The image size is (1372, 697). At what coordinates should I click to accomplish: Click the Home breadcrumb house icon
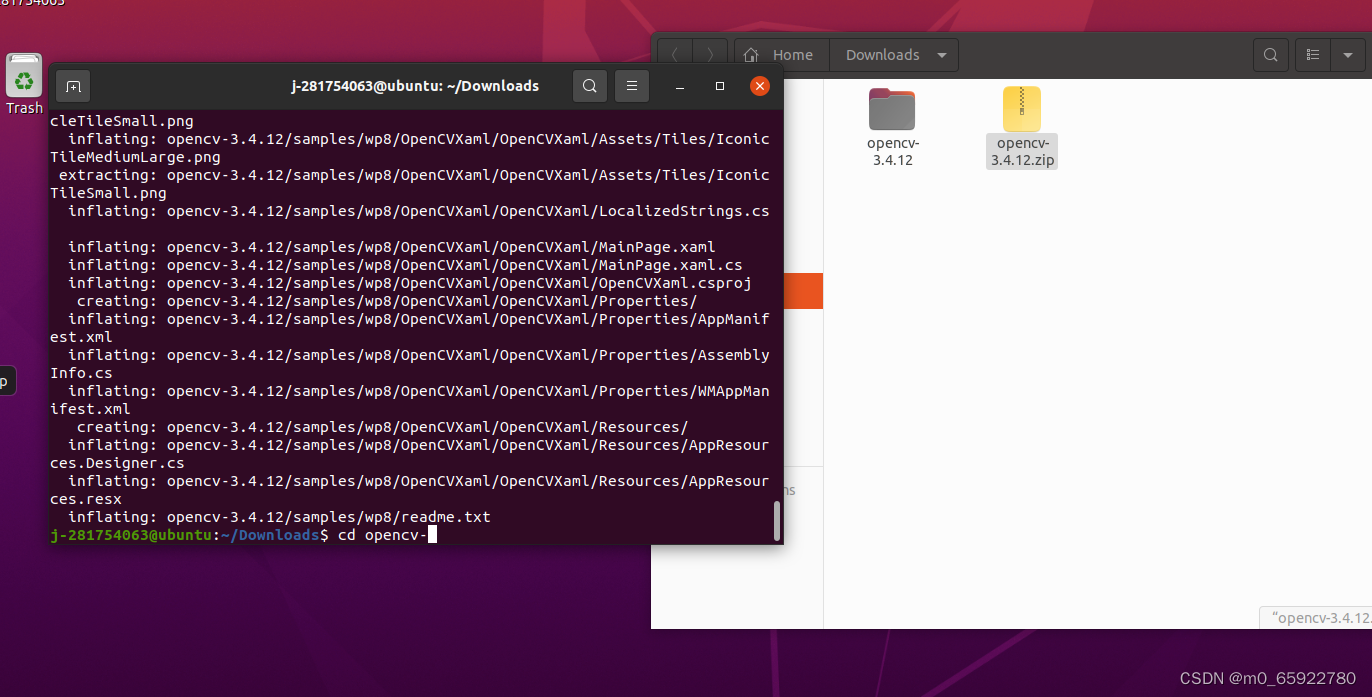(x=753, y=54)
